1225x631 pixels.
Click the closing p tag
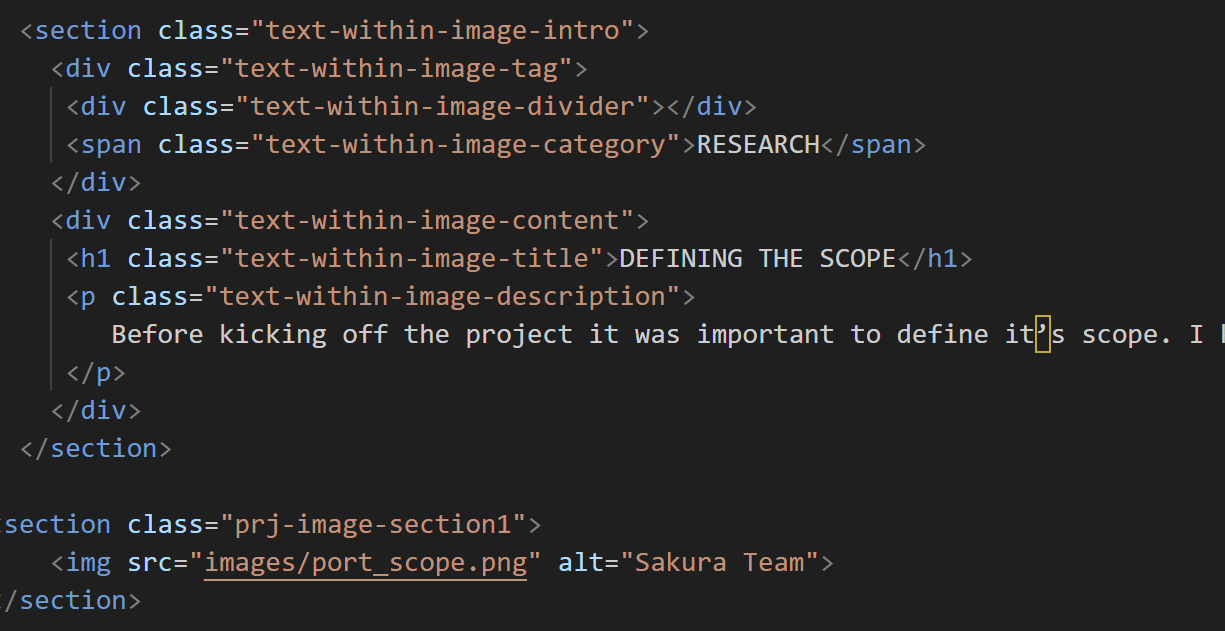pyautogui.click(x=97, y=372)
